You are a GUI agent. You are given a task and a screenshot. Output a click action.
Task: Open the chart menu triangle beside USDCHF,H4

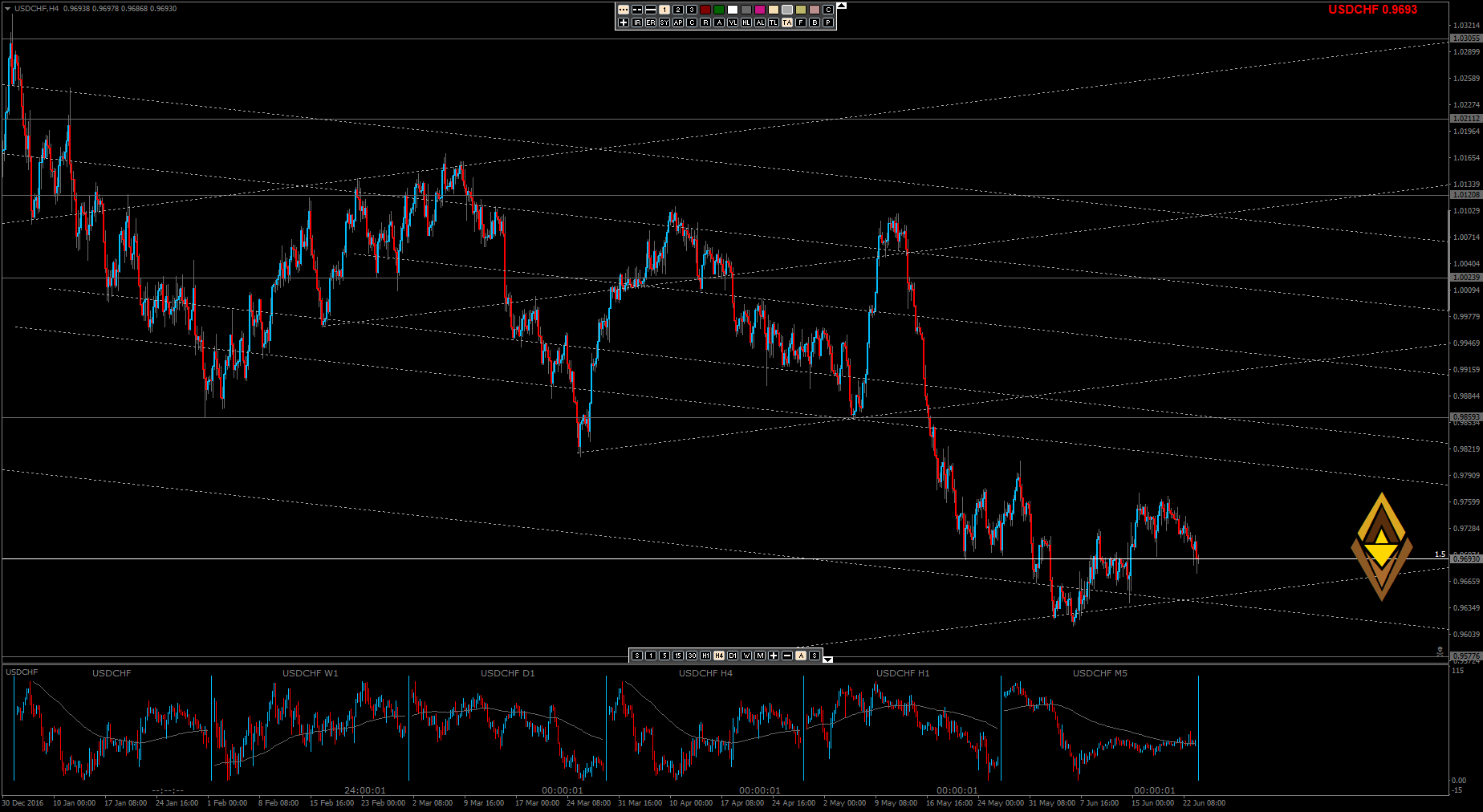tap(7, 9)
